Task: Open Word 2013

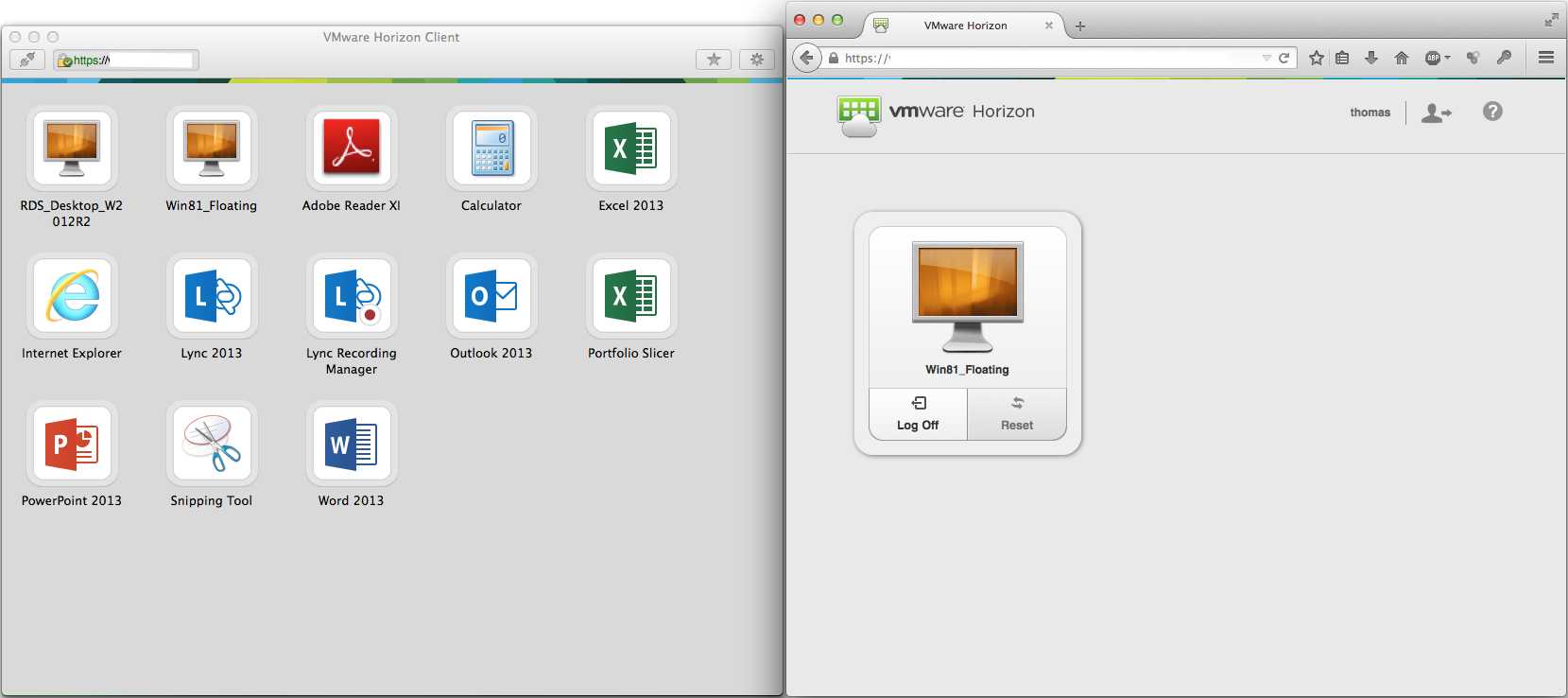Action: point(351,444)
